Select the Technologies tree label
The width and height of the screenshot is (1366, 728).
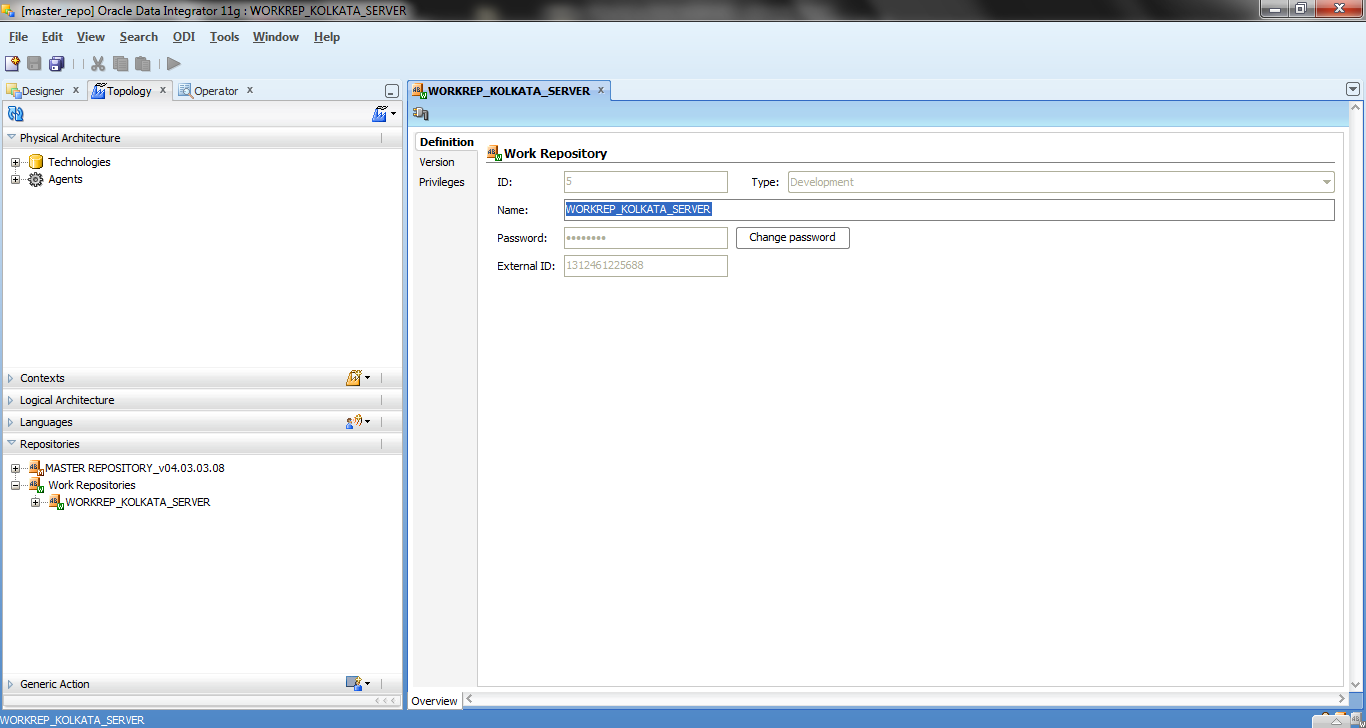tap(79, 162)
